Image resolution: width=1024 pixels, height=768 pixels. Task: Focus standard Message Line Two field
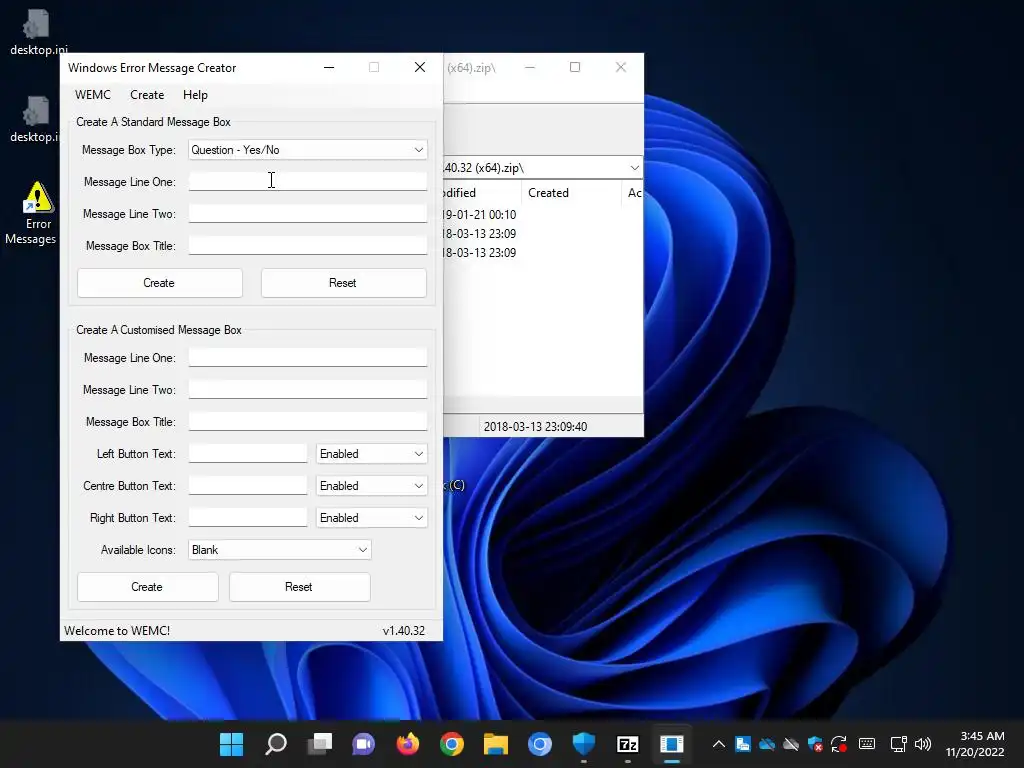[x=308, y=214]
